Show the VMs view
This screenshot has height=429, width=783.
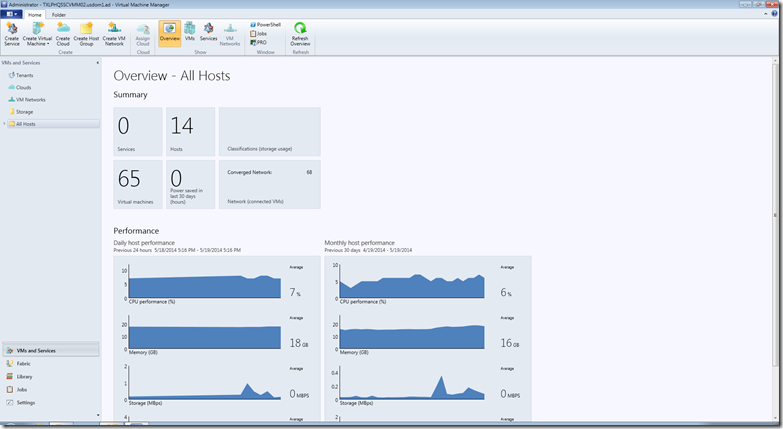click(190, 31)
